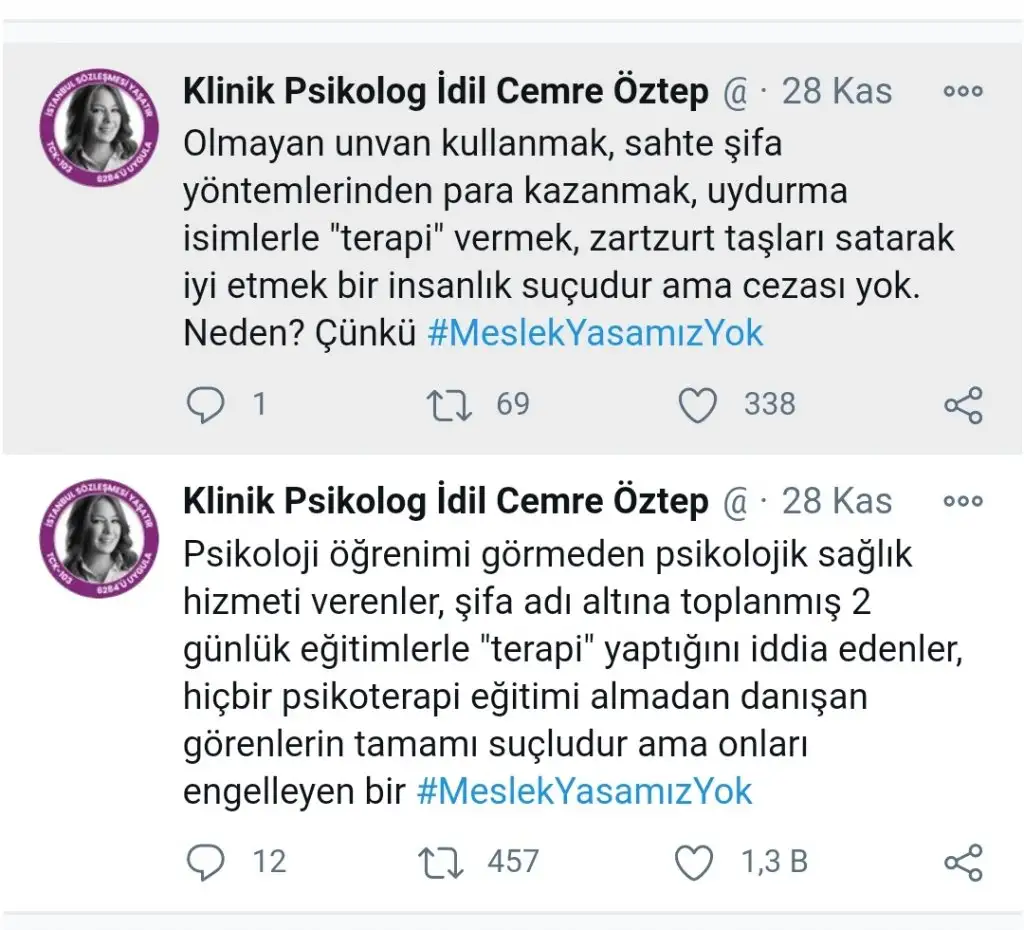Like the first tweet with 338 likes
The image size is (1024, 930).
(x=698, y=405)
